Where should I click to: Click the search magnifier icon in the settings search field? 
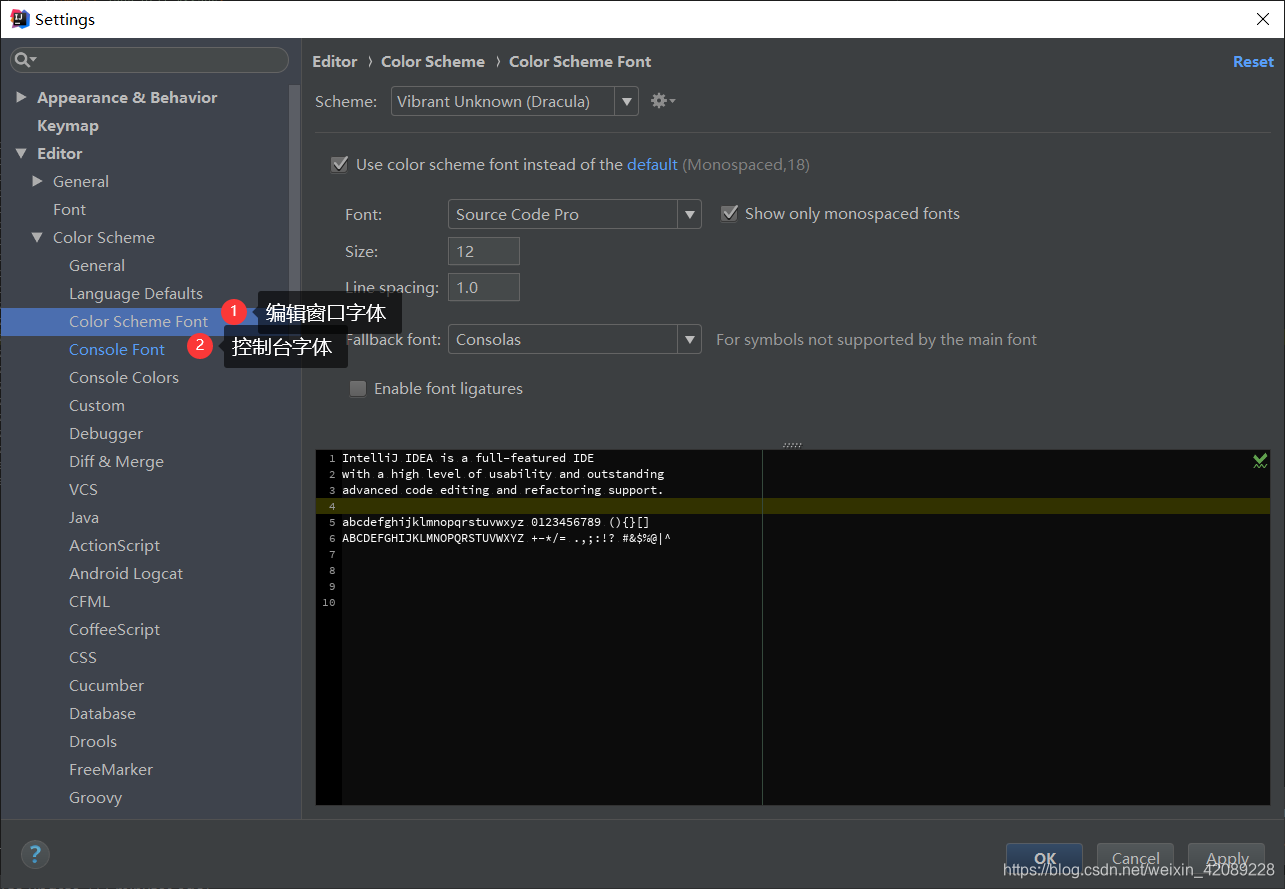pyautogui.click(x=25, y=60)
